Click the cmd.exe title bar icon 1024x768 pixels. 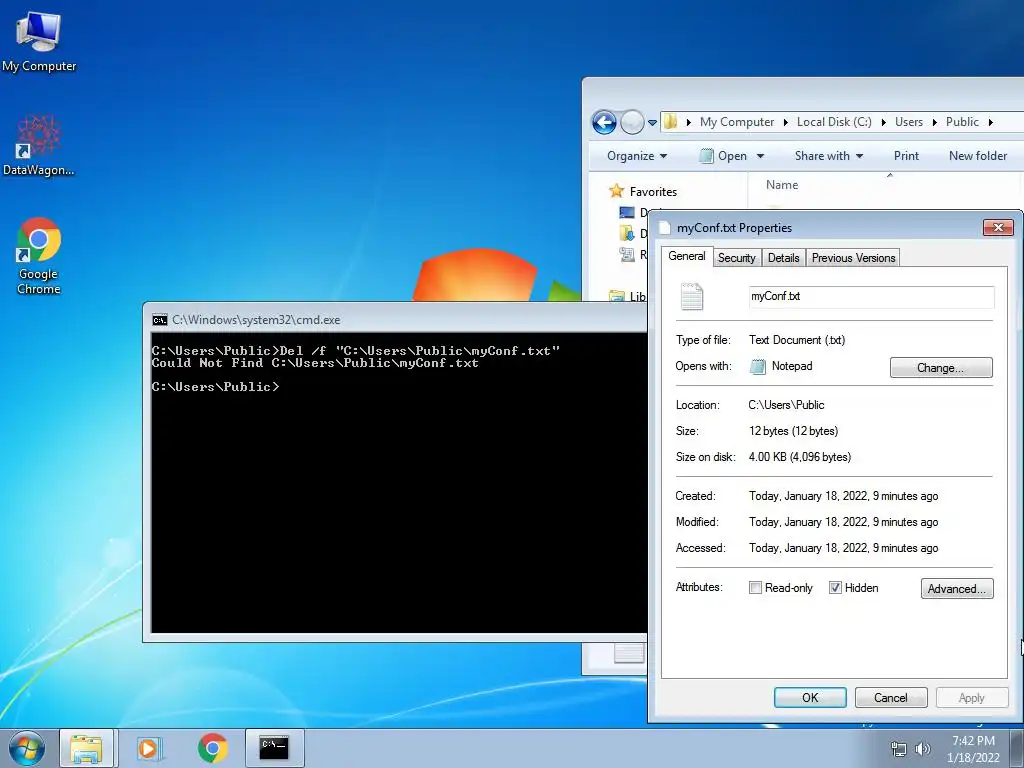pos(159,320)
